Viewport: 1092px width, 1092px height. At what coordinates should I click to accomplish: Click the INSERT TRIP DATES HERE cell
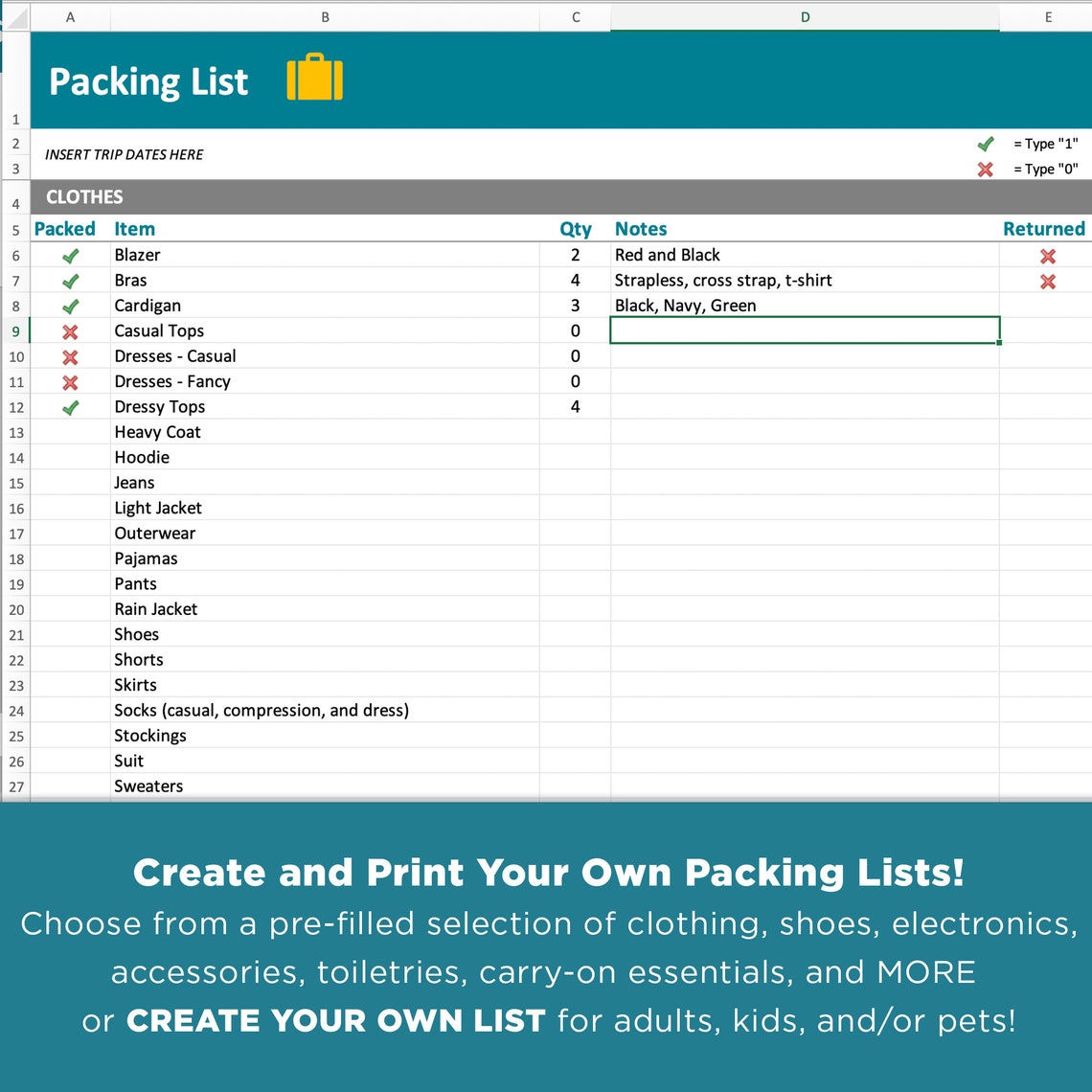123,154
